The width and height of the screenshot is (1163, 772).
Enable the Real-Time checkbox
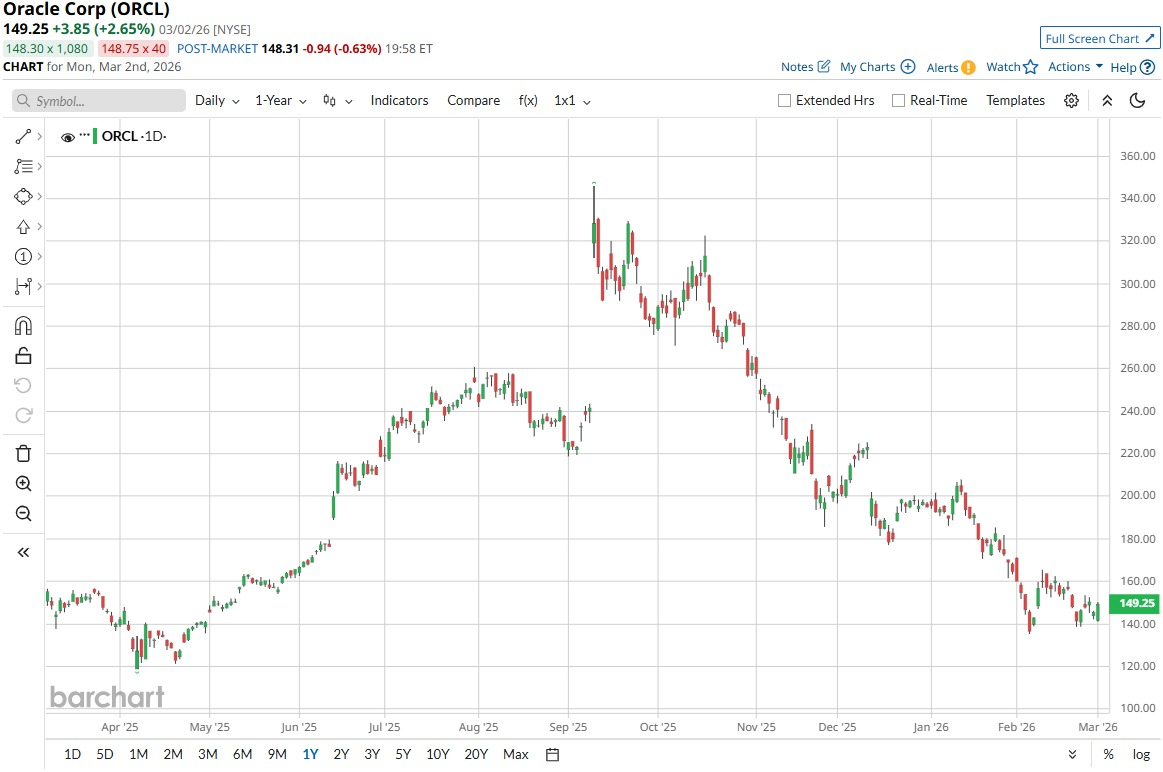898,101
